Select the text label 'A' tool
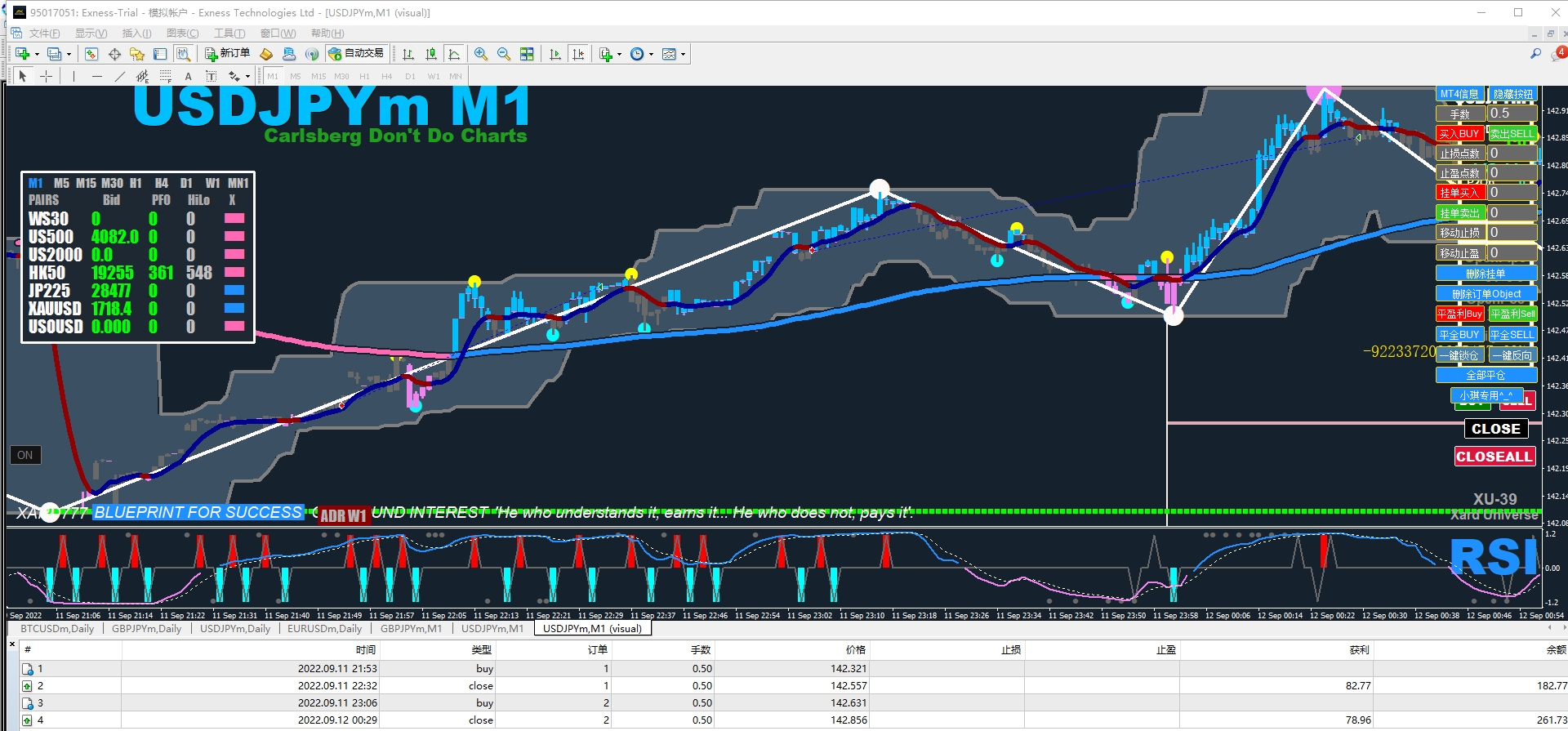 tap(188, 76)
